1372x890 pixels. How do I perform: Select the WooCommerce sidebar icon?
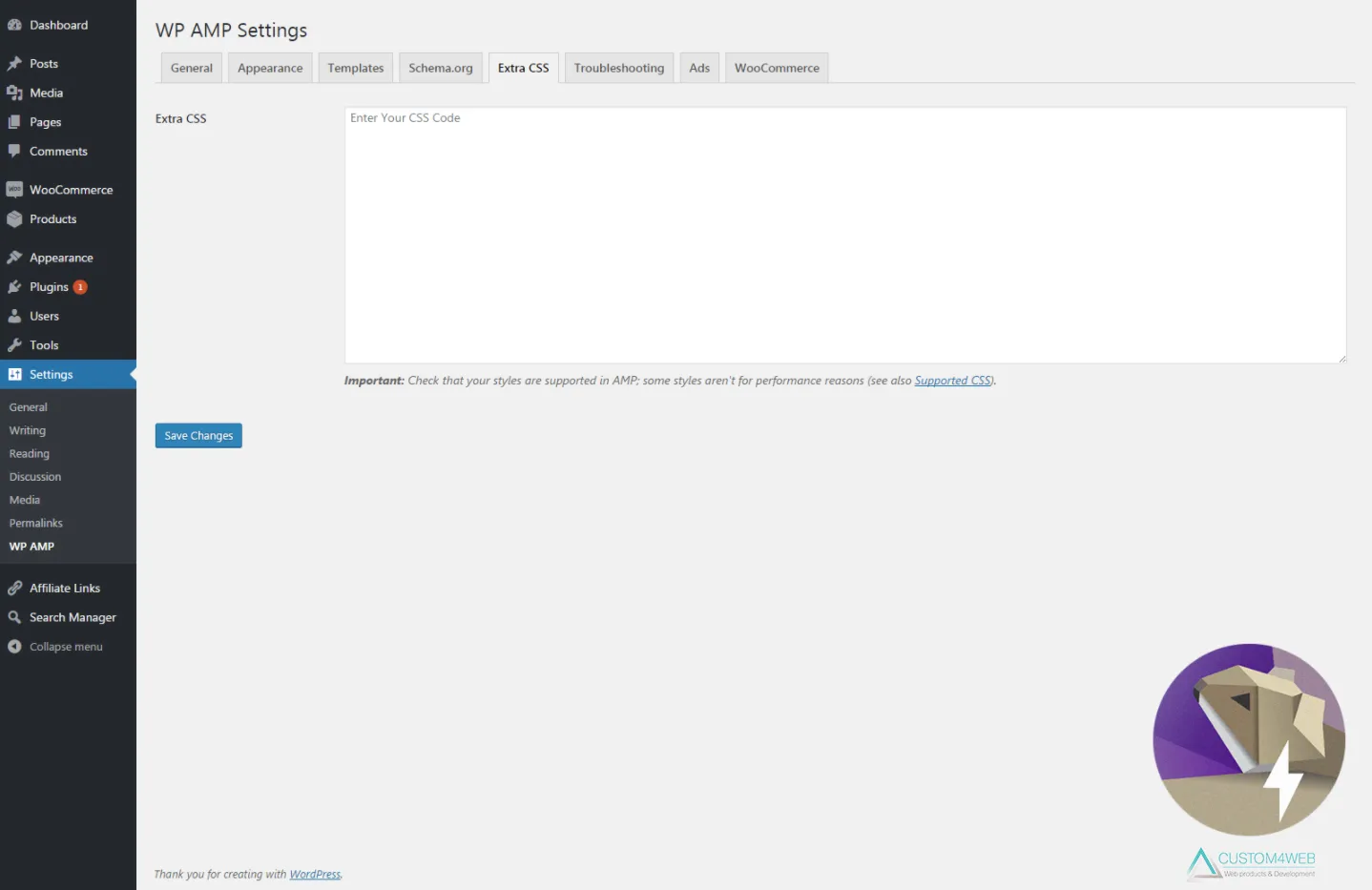pos(15,189)
